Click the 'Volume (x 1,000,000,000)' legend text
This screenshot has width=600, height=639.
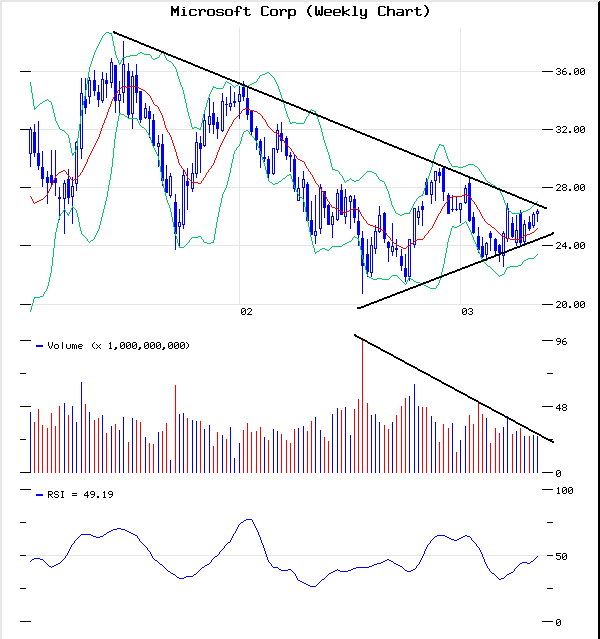(119, 346)
